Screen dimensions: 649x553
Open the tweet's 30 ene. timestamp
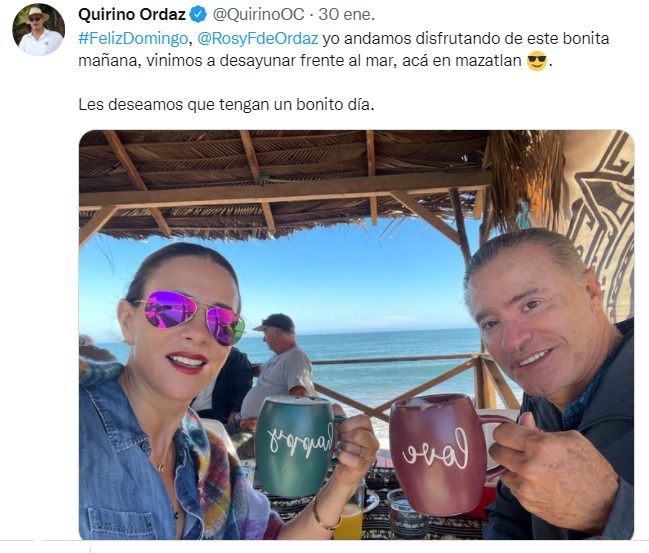click(x=347, y=14)
